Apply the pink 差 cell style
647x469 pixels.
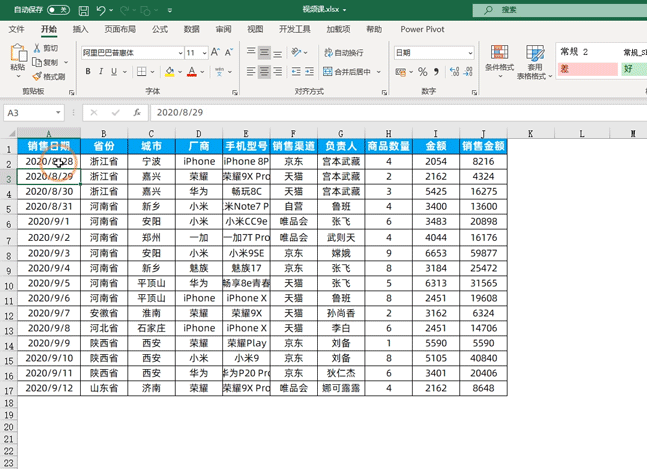click(588, 69)
